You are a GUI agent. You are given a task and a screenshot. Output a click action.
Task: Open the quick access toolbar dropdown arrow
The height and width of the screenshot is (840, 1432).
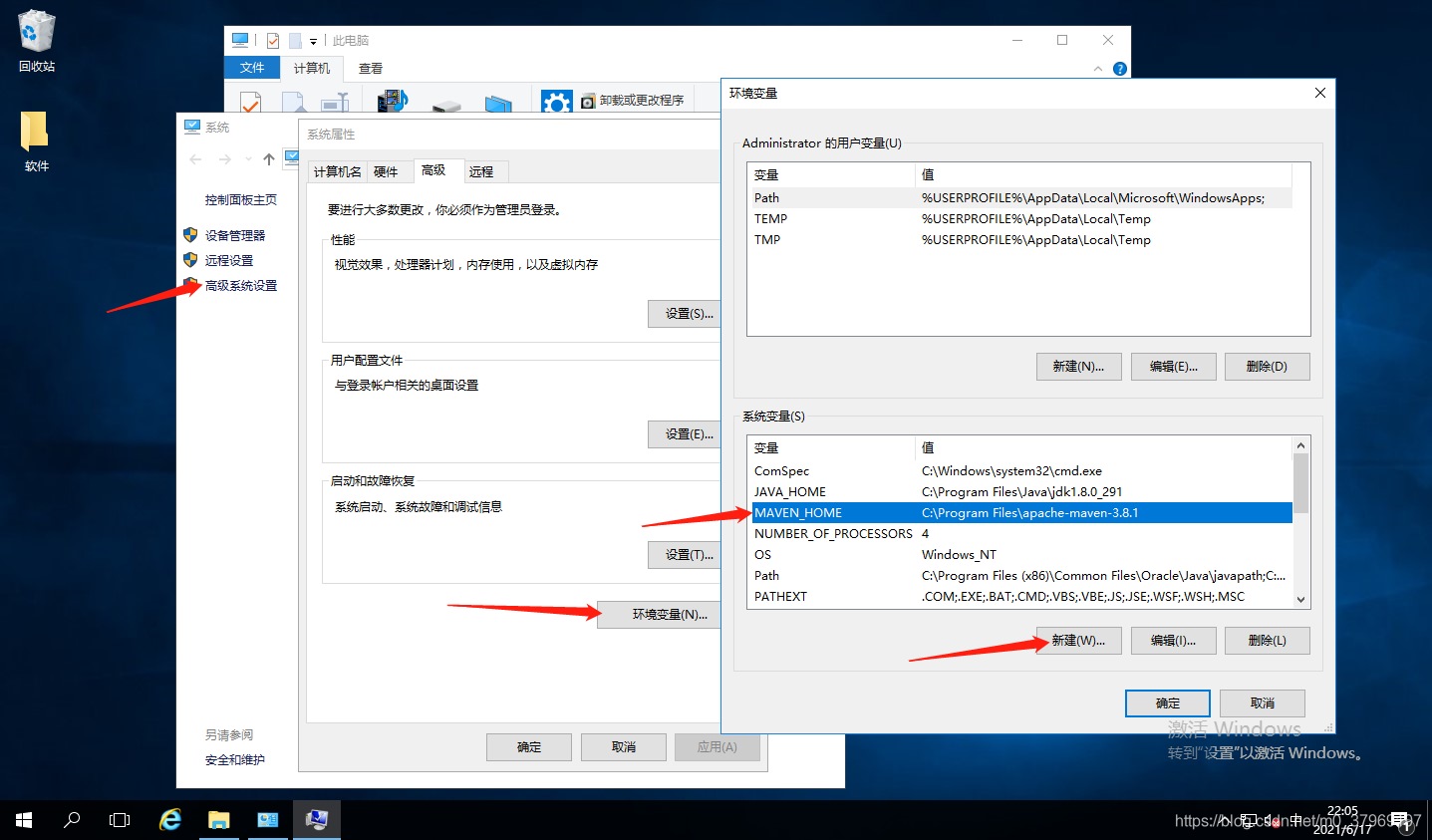coord(313,41)
